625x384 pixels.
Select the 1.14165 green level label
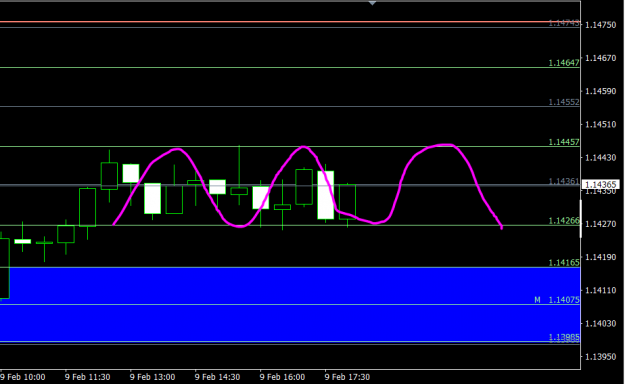point(564,262)
